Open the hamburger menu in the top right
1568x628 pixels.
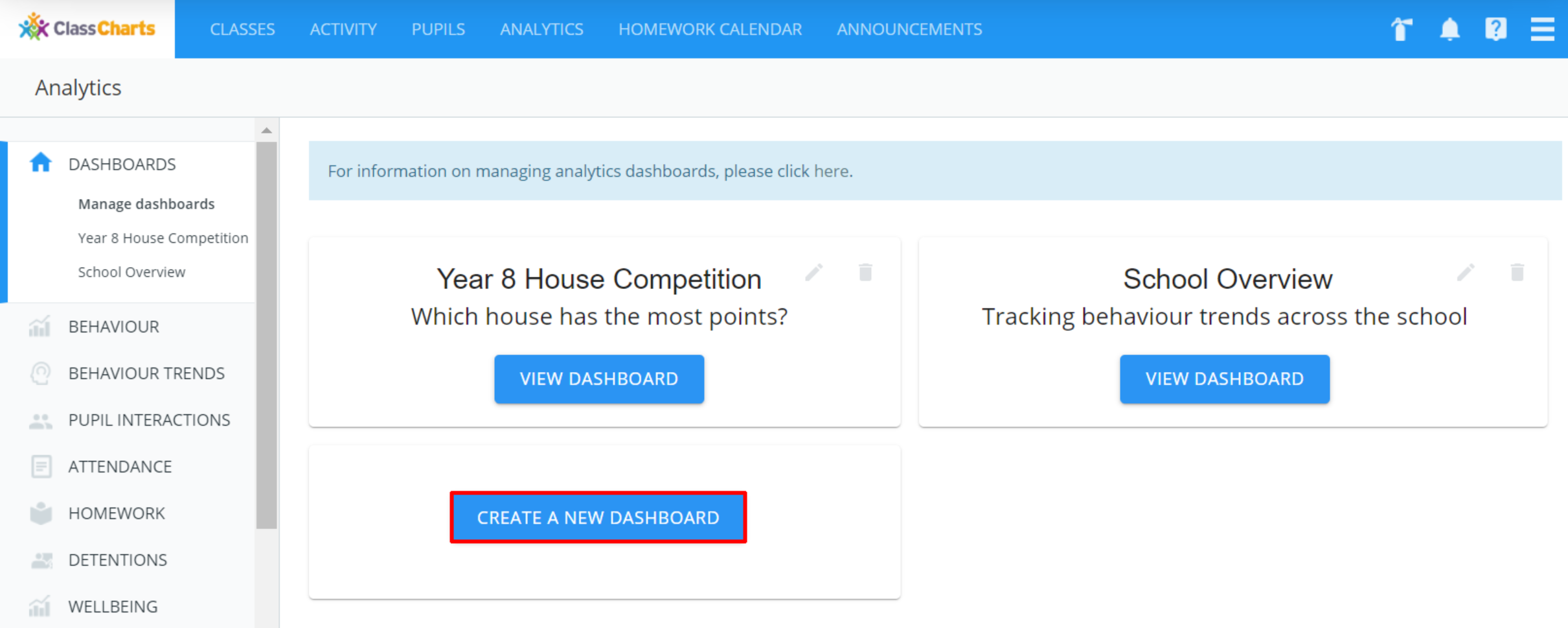[x=1543, y=29]
